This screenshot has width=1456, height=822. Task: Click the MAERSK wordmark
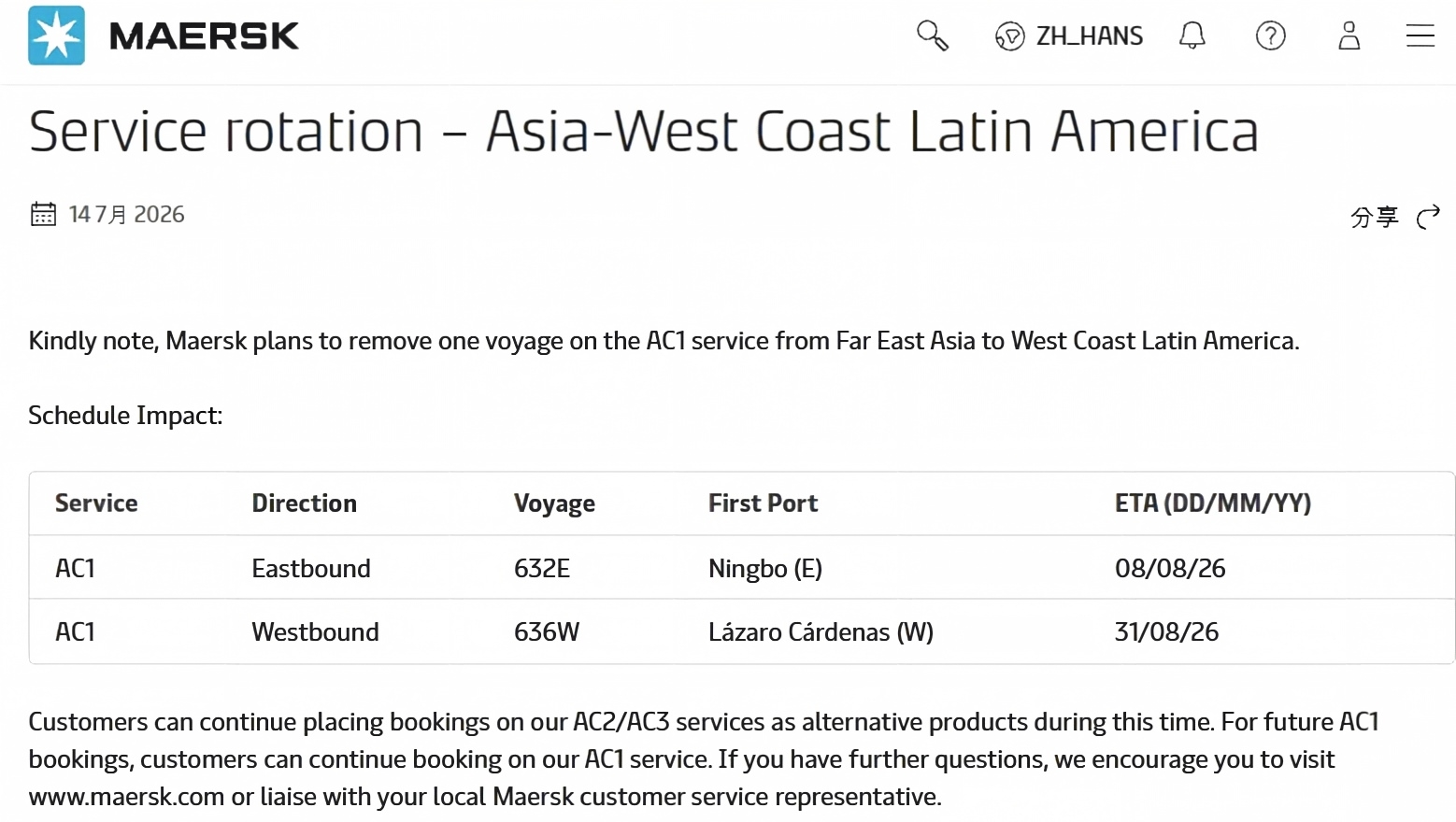[204, 36]
